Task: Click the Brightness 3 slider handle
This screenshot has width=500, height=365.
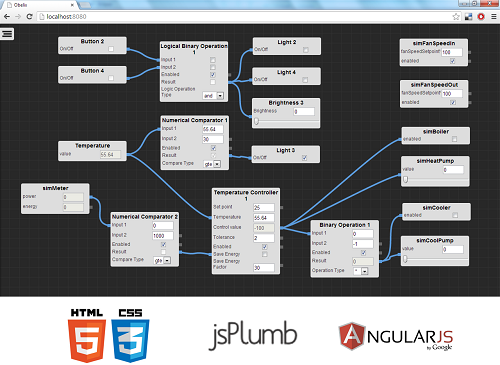Action: point(256,121)
